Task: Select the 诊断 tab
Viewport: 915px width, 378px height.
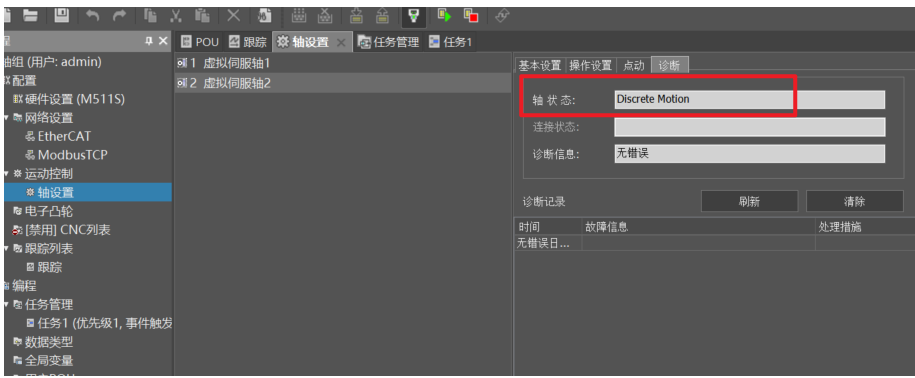Action: coord(669,65)
